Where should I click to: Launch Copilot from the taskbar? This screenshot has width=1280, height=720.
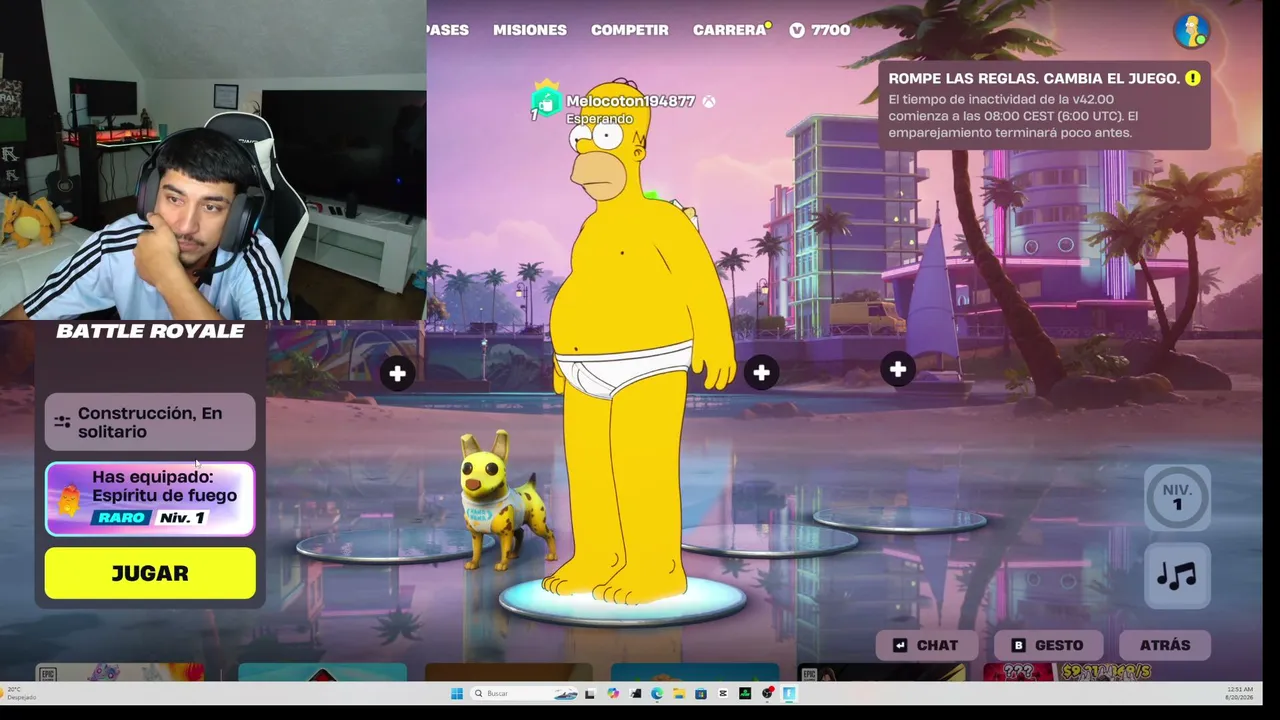[613, 693]
